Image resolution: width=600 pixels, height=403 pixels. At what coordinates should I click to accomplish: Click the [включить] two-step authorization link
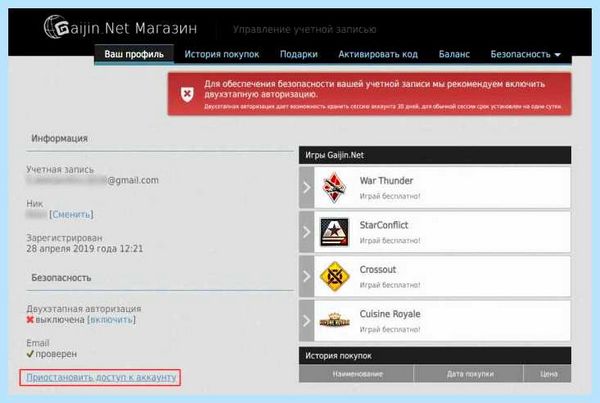coord(111,320)
